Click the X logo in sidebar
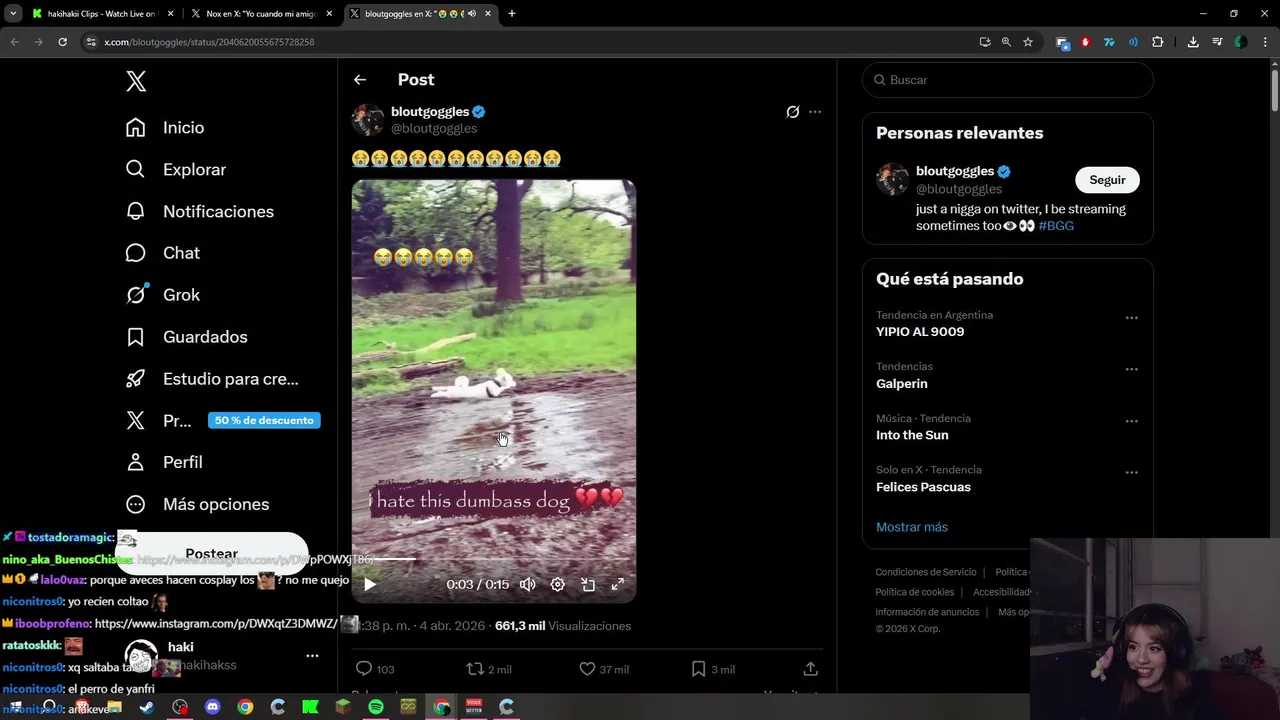Image resolution: width=1280 pixels, height=720 pixels. [x=136, y=82]
